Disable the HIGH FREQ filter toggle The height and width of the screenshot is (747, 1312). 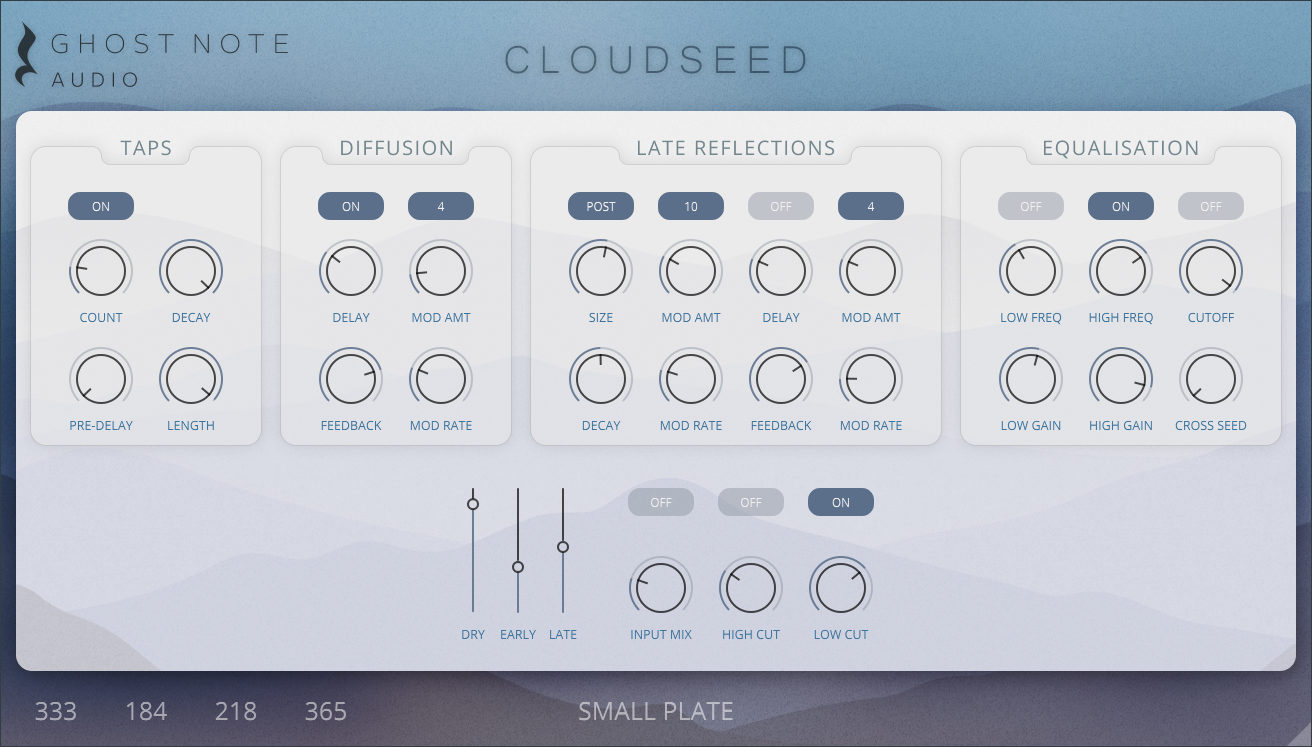point(1120,206)
